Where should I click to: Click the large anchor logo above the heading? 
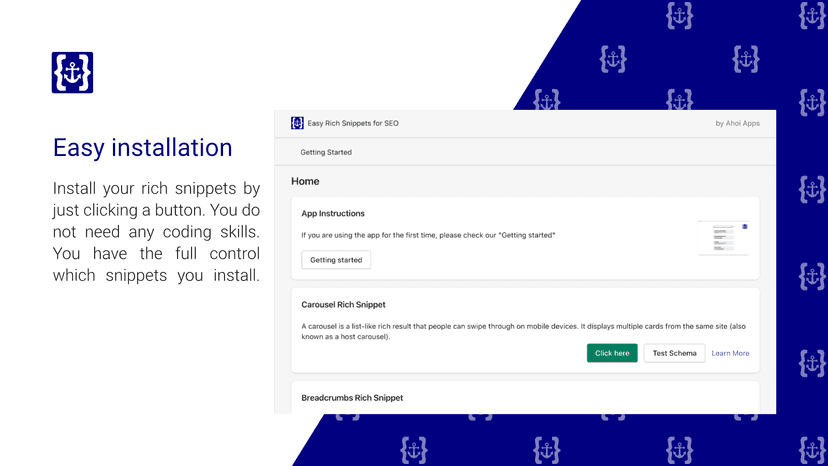point(72,72)
